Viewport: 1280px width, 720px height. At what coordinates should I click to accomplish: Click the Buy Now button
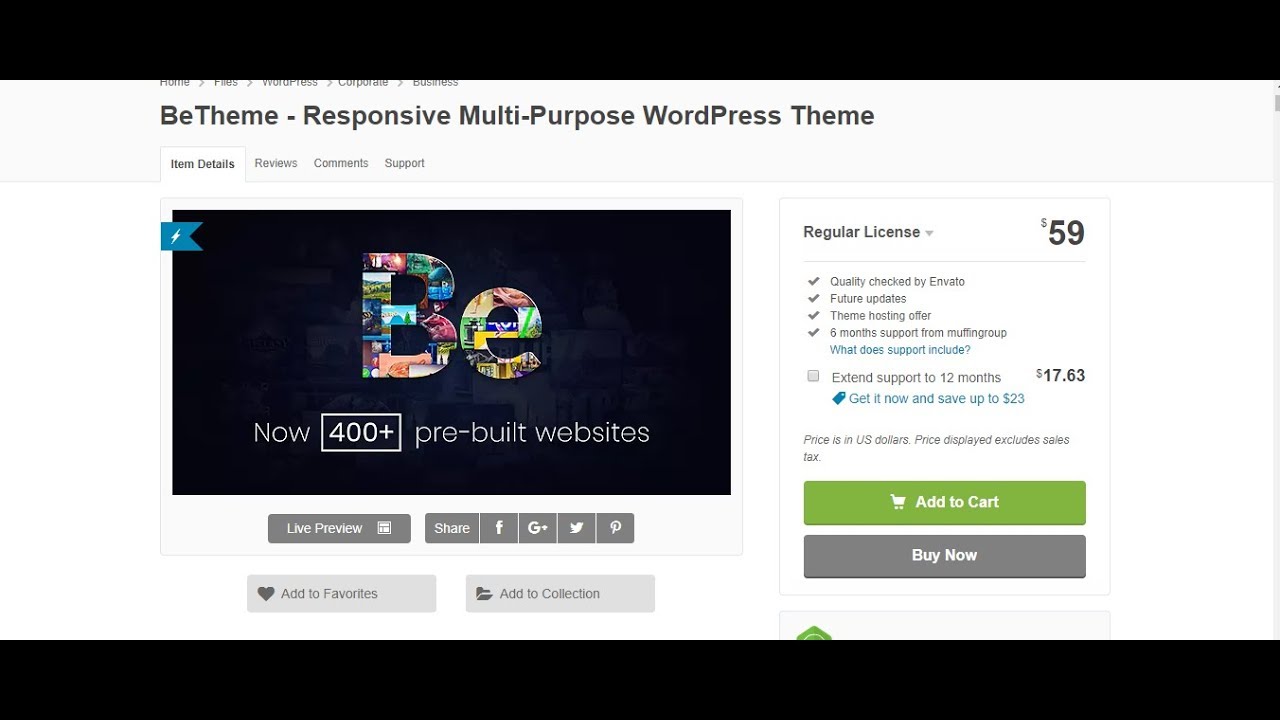coord(945,556)
